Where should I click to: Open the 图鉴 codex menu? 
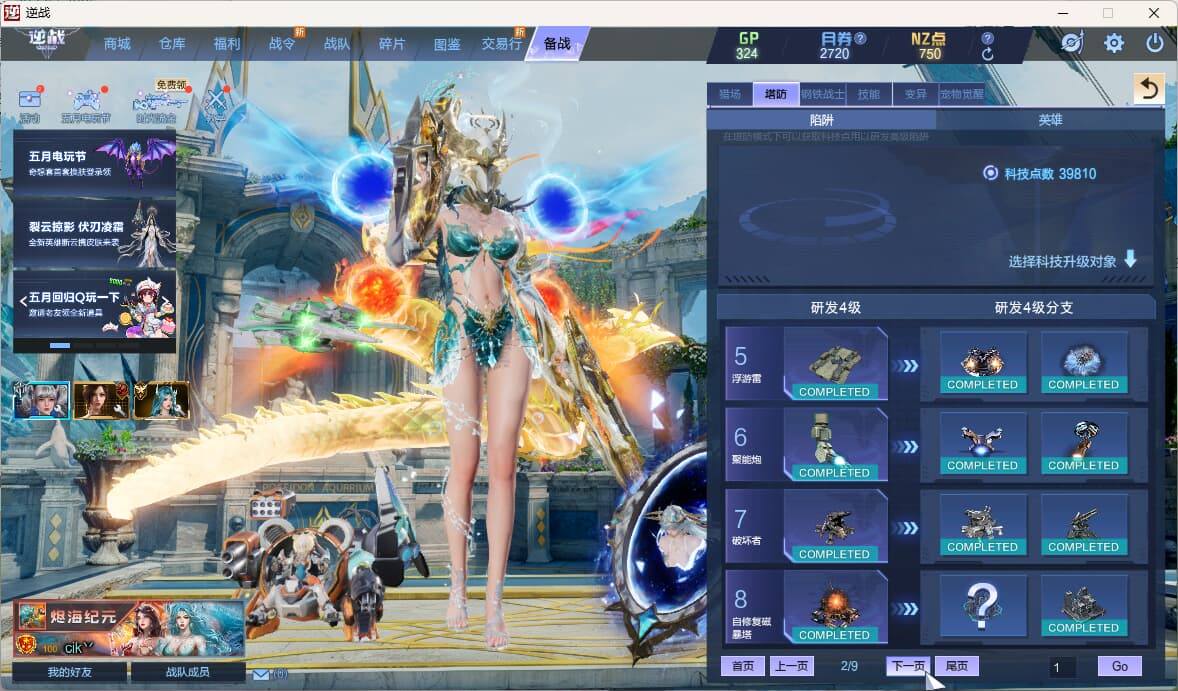pyautogui.click(x=447, y=44)
